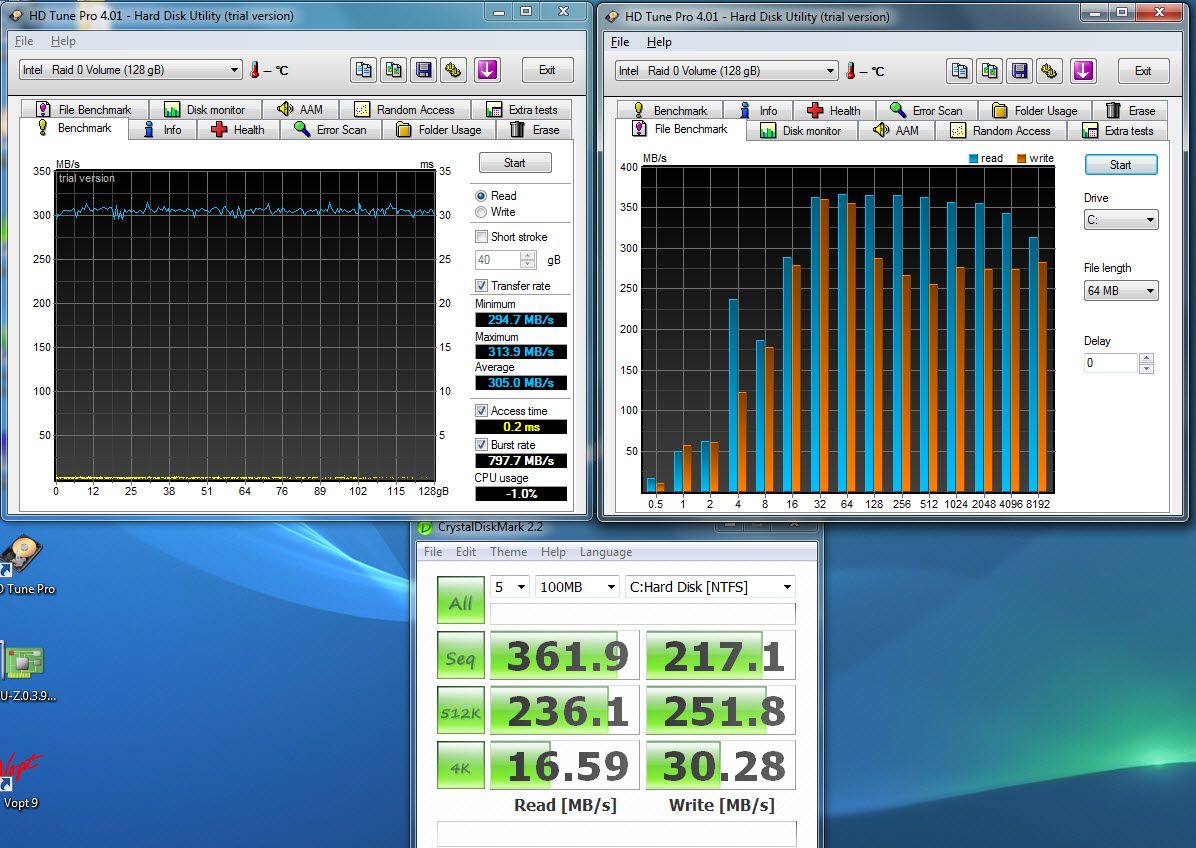Click orange write legend swatch
The height and width of the screenshot is (848, 1196).
(x=1021, y=159)
